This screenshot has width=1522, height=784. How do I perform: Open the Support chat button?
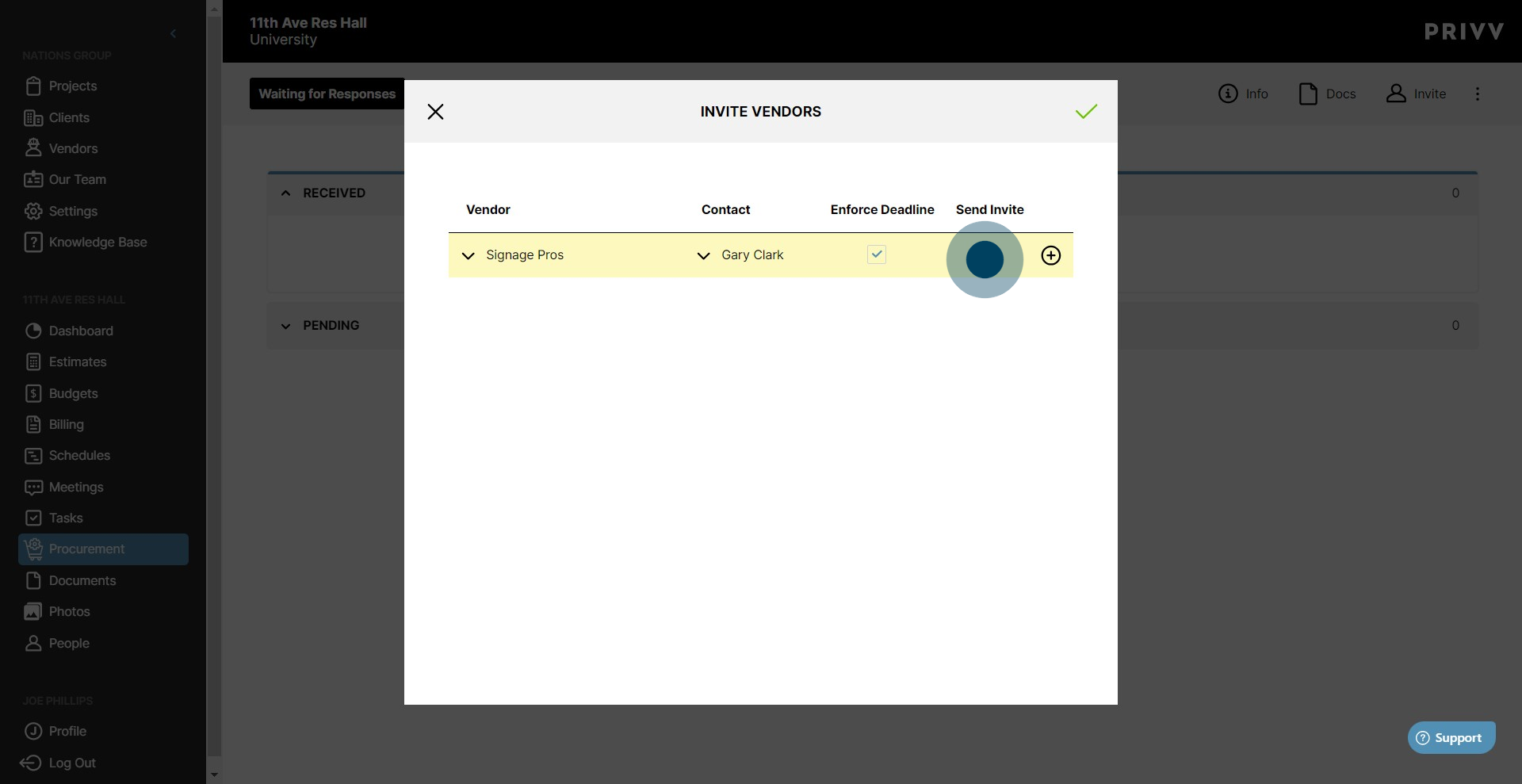1451,737
